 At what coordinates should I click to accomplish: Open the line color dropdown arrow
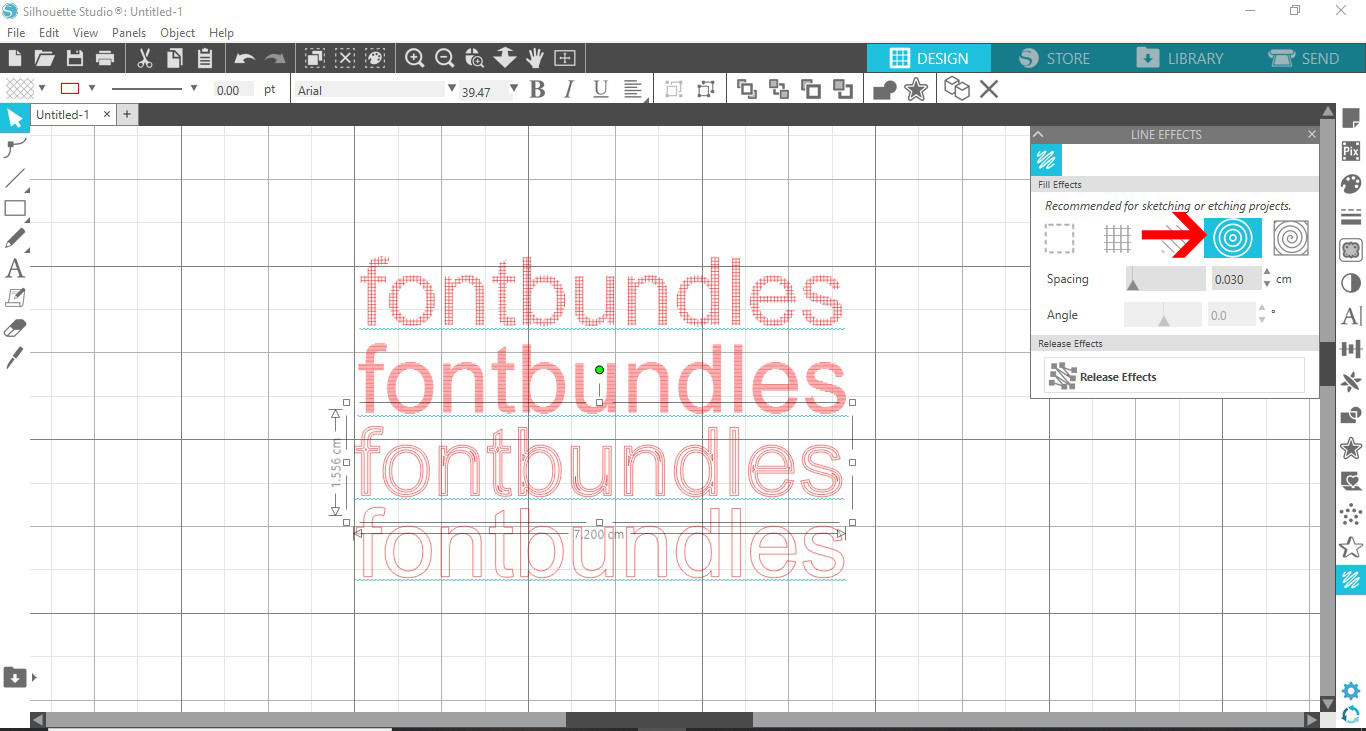[92, 89]
